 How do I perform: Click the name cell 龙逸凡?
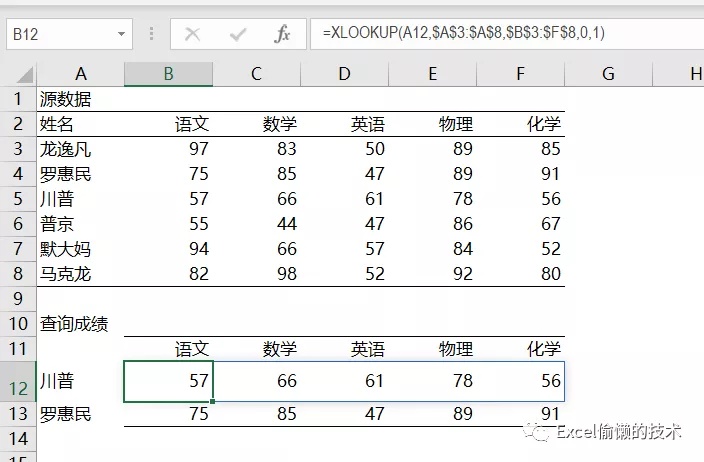[80, 149]
